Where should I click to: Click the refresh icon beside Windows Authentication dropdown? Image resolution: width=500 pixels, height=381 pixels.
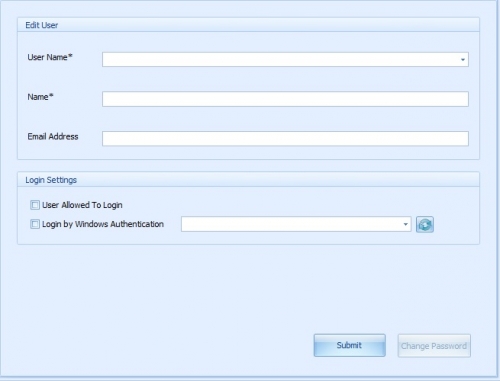(425, 224)
